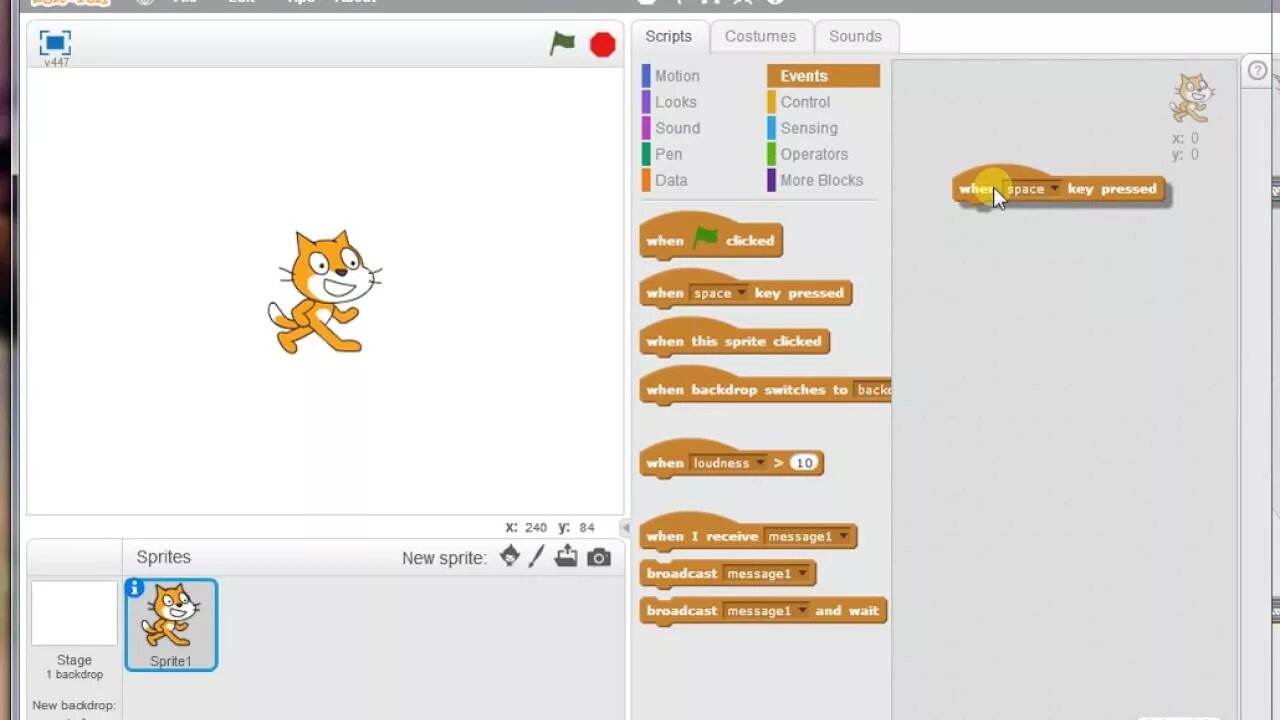Click the when green flag clicked block
Viewport: 1280px width, 720px height.
pyautogui.click(x=710, y=237)
